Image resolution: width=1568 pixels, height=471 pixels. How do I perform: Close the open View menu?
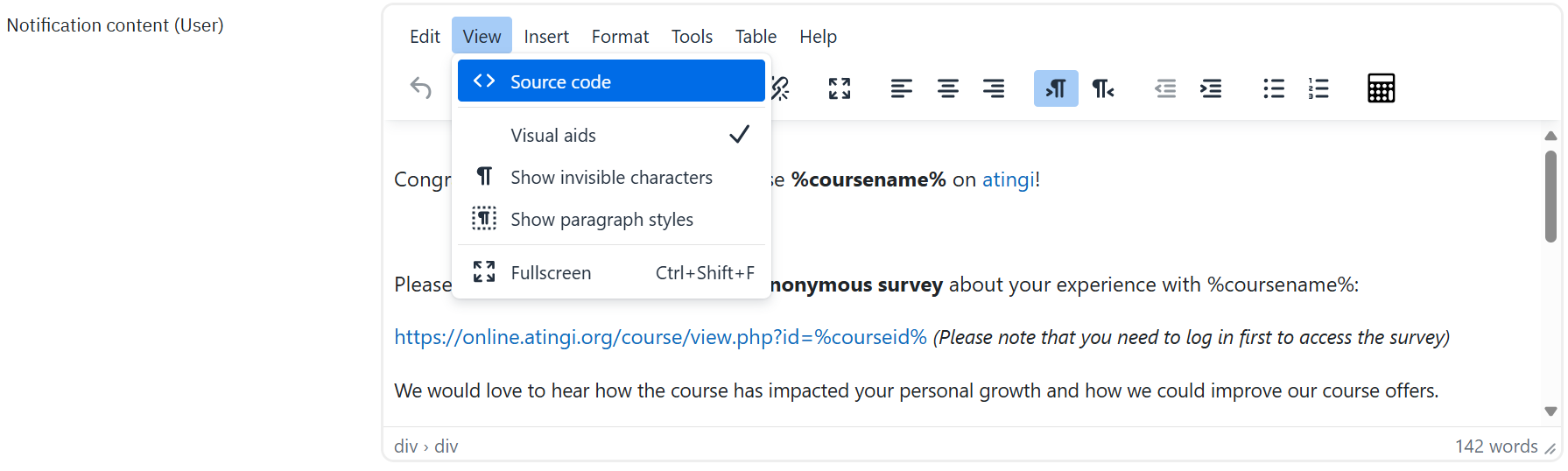pyautogui.click(x=482, y=36)
